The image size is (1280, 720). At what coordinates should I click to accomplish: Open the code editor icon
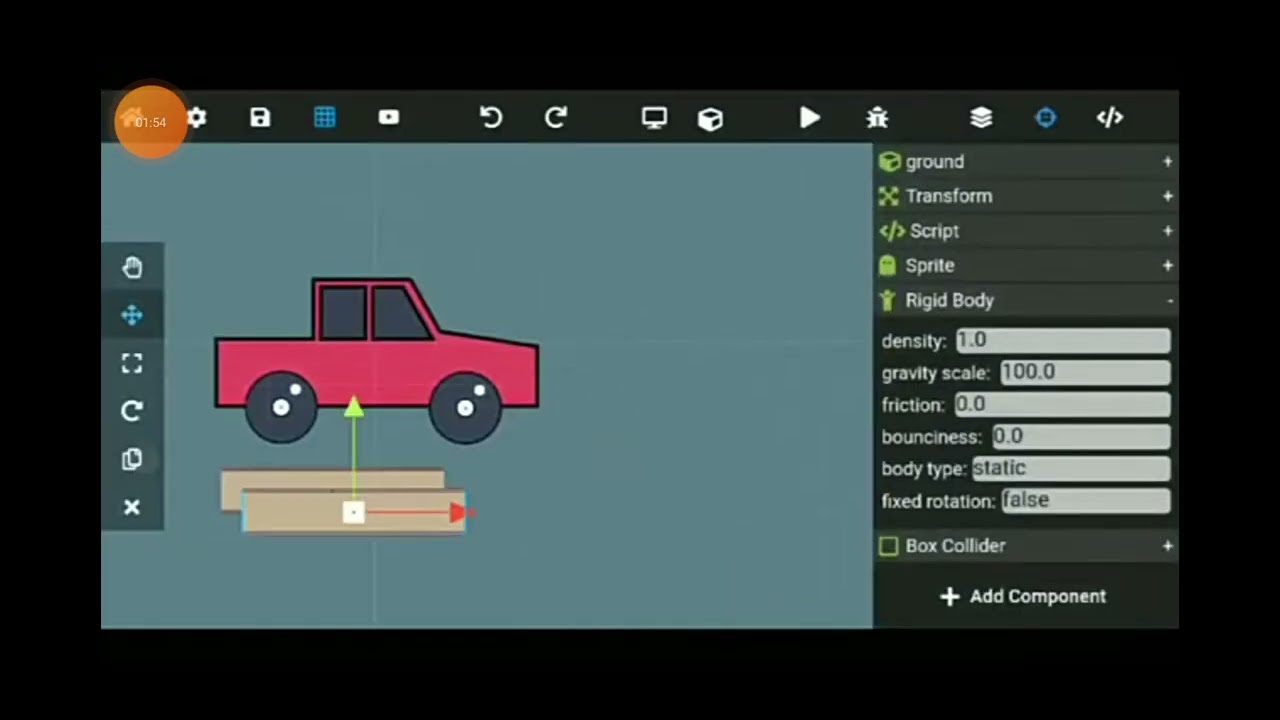[1110, 118]
